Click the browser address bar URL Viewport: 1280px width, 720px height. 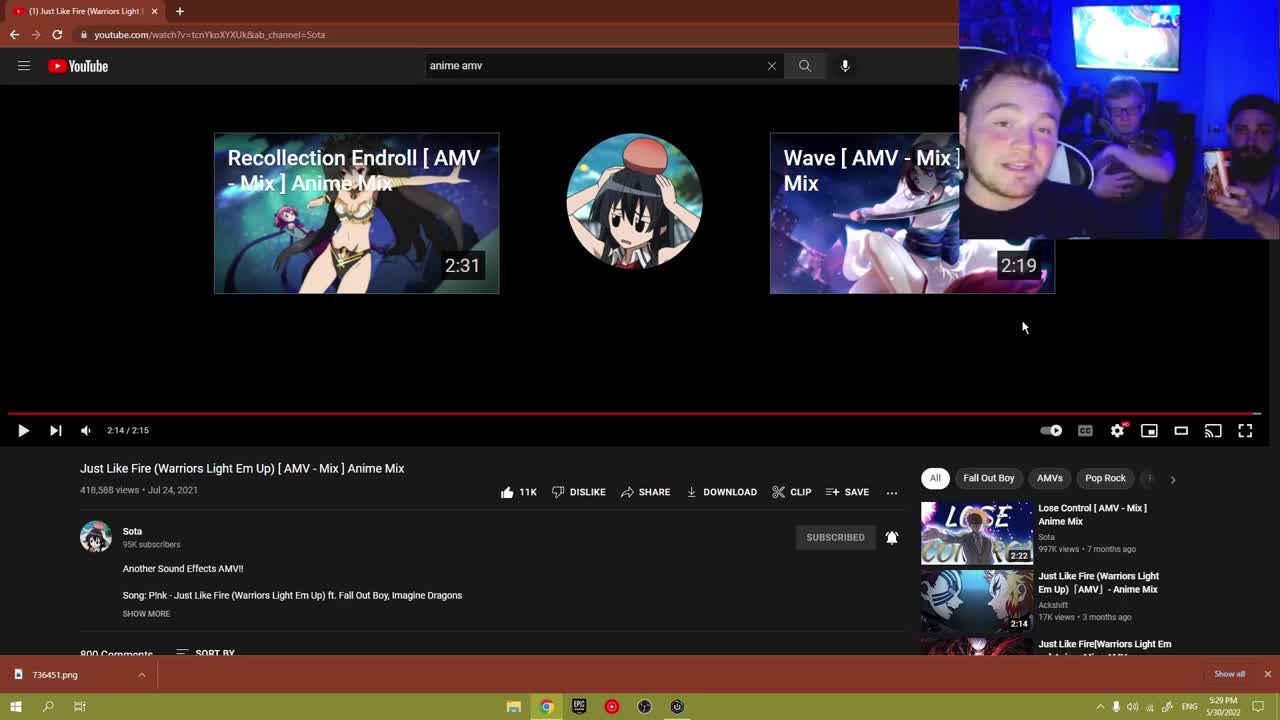tap(210, 35)
